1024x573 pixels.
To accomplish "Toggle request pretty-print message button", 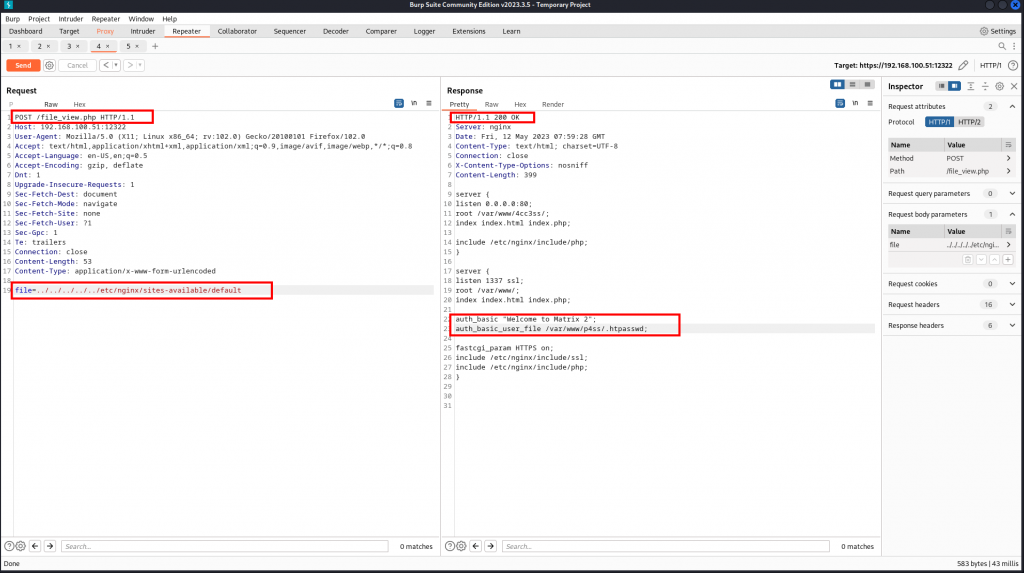I will tap(399, 103).
